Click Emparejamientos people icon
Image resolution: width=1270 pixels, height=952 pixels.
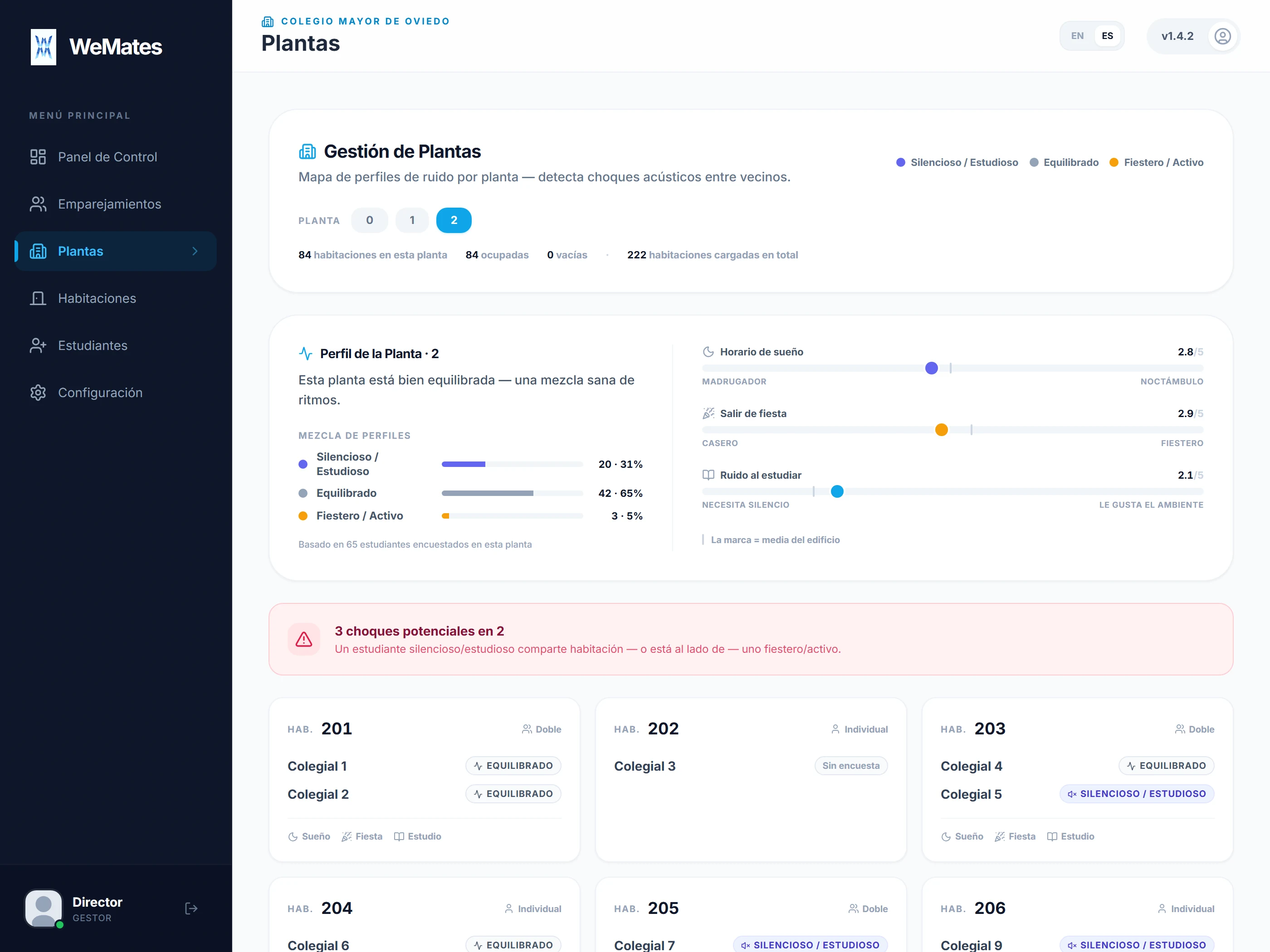[38, 204]
